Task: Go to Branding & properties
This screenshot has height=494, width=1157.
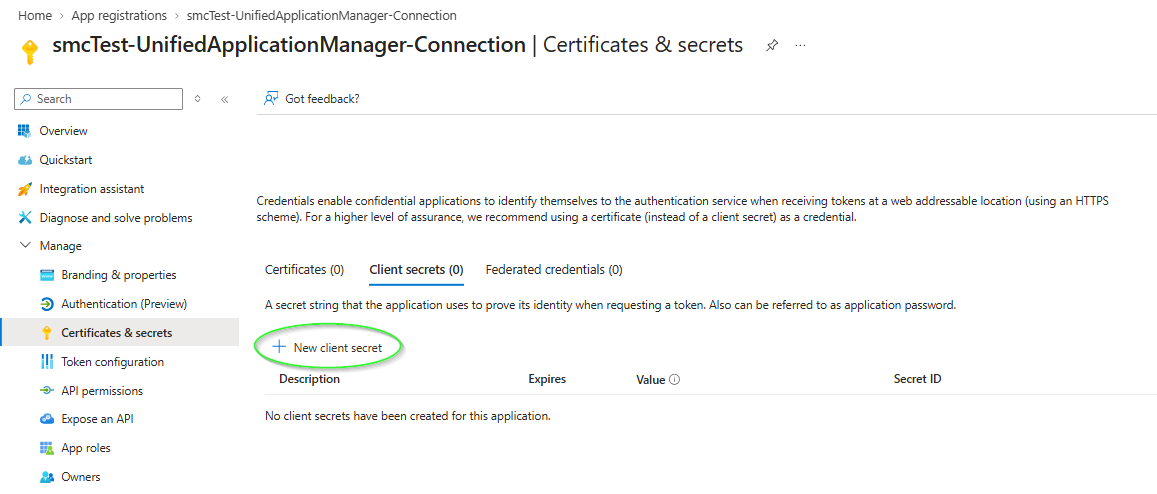Action: 119,275
